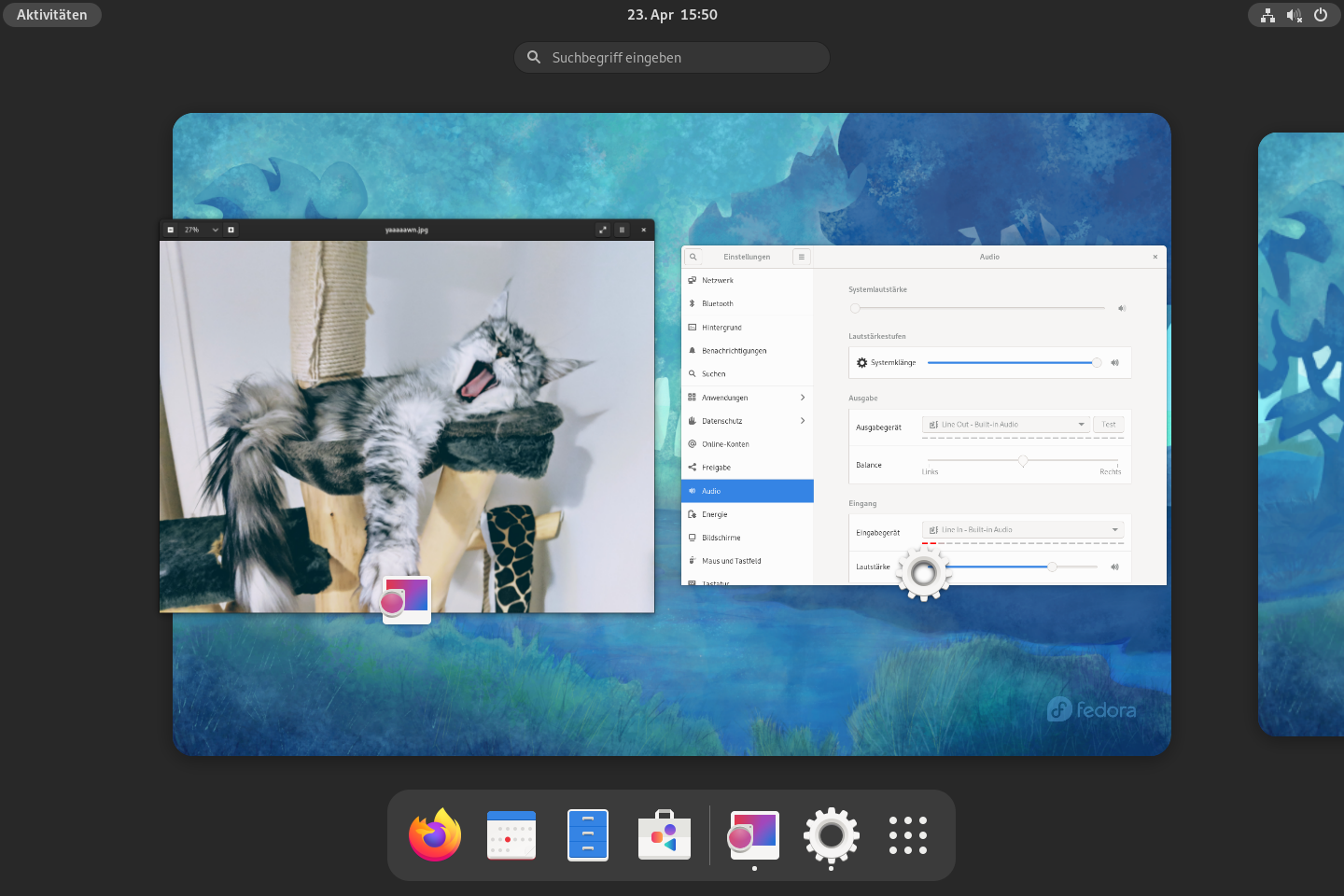Show the applications grid from the dock
The image size is (1344, 896).
point(907,835)
